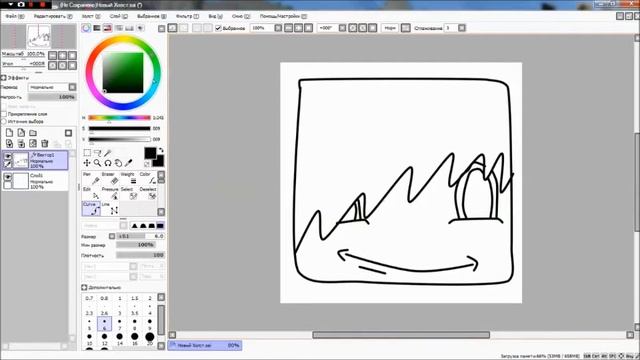Image resolution: width=640 pixels, height=360 pixels.
Task: Choose the lasso selection tool
Action: 98,153
